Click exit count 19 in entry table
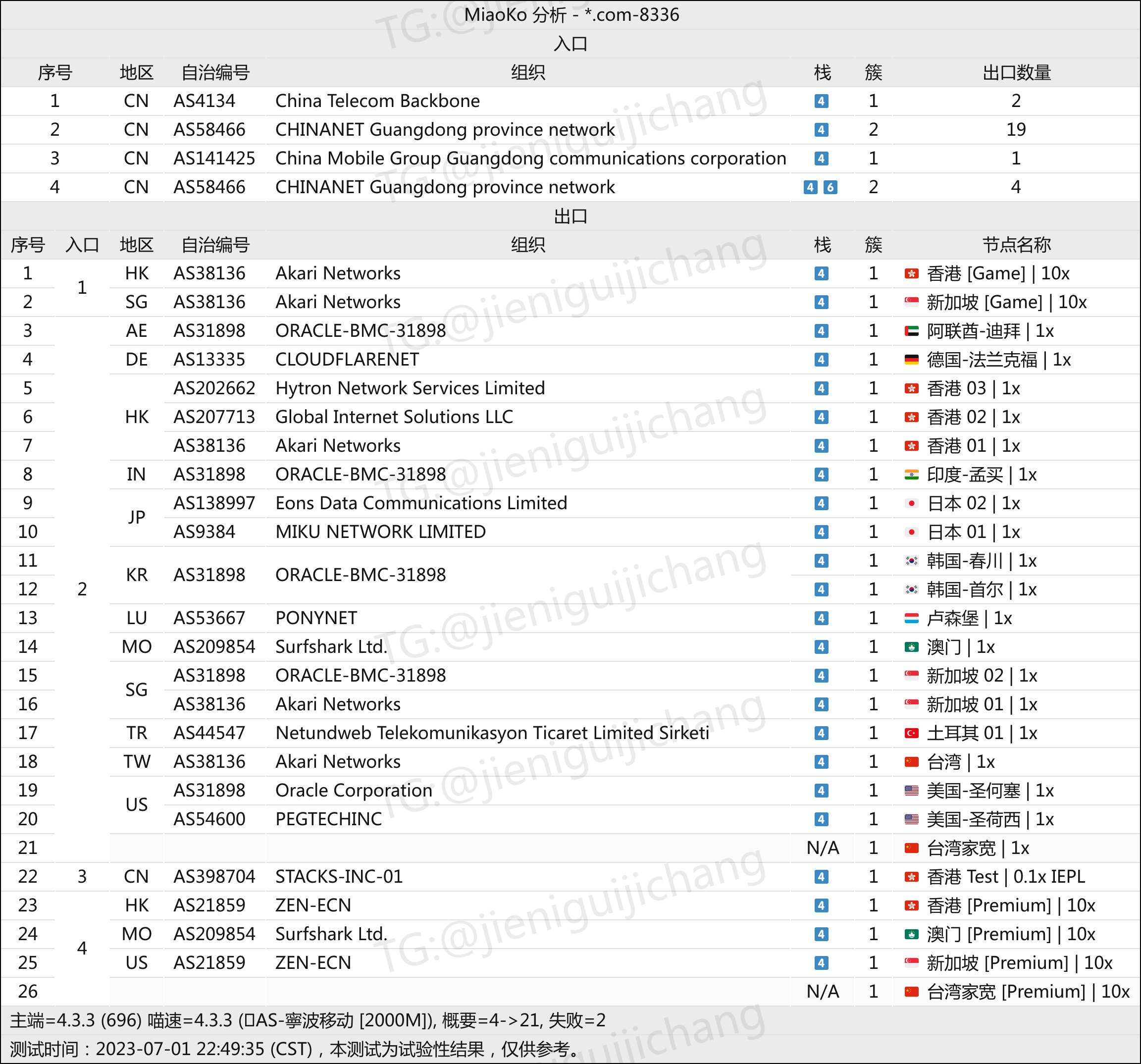The height and width of the screenshot is (1064, 1141). pyautogui.click(x=1016, y=130)
